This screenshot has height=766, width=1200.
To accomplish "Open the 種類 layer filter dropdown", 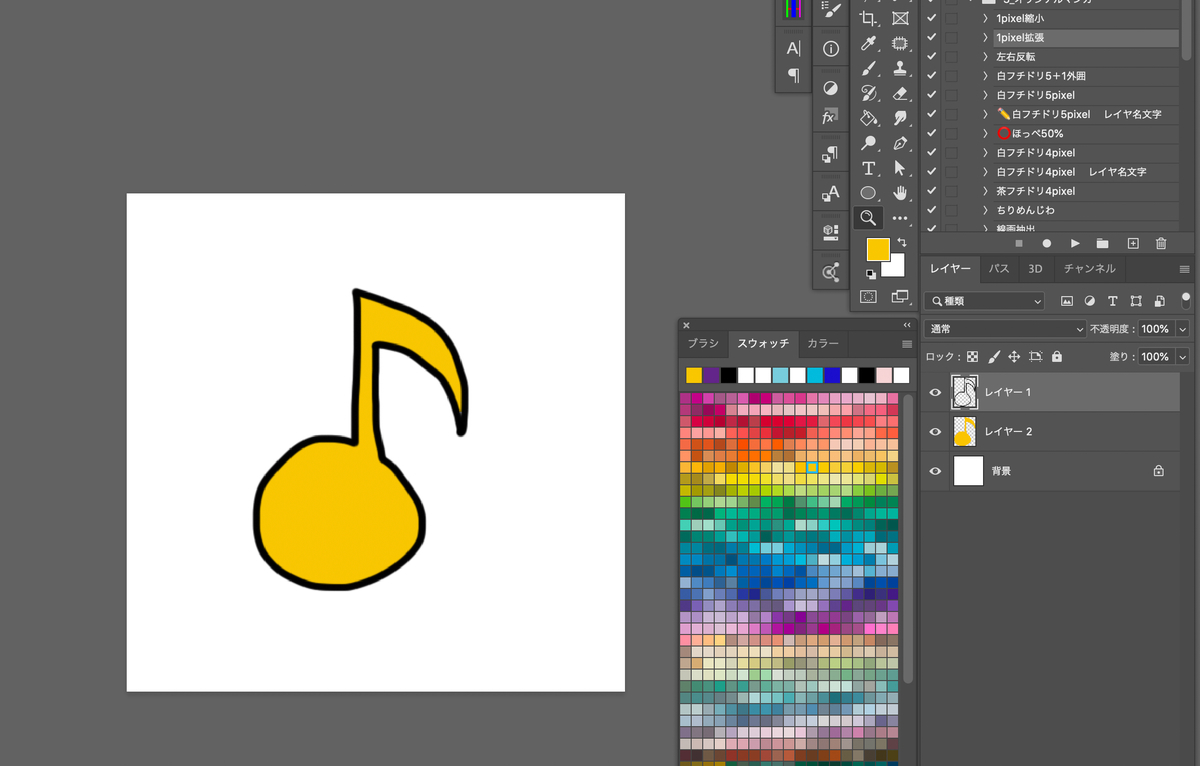I will coord(985,300).
